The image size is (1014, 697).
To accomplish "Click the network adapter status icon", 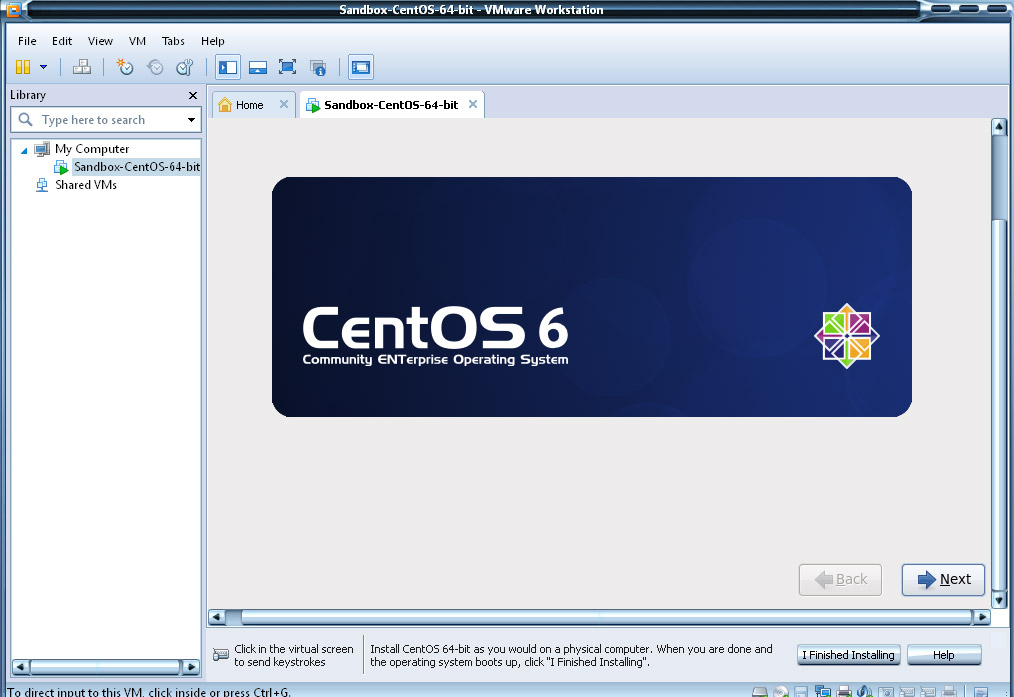I will coord(823,691).
